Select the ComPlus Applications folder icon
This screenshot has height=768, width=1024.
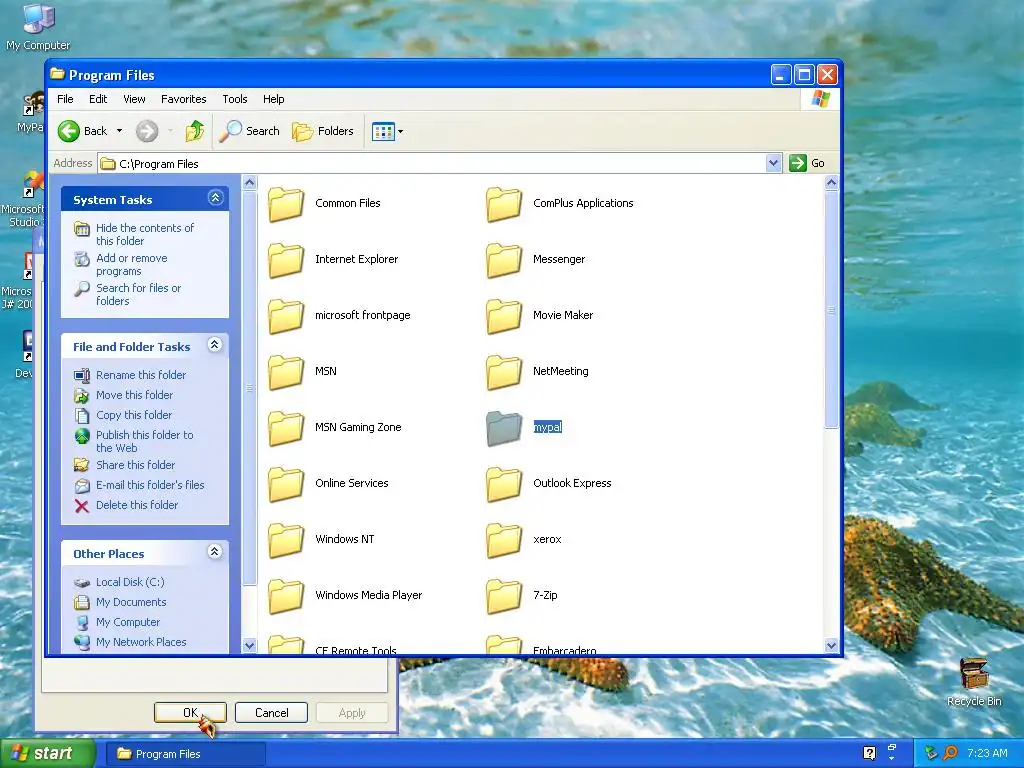[504, 204]
